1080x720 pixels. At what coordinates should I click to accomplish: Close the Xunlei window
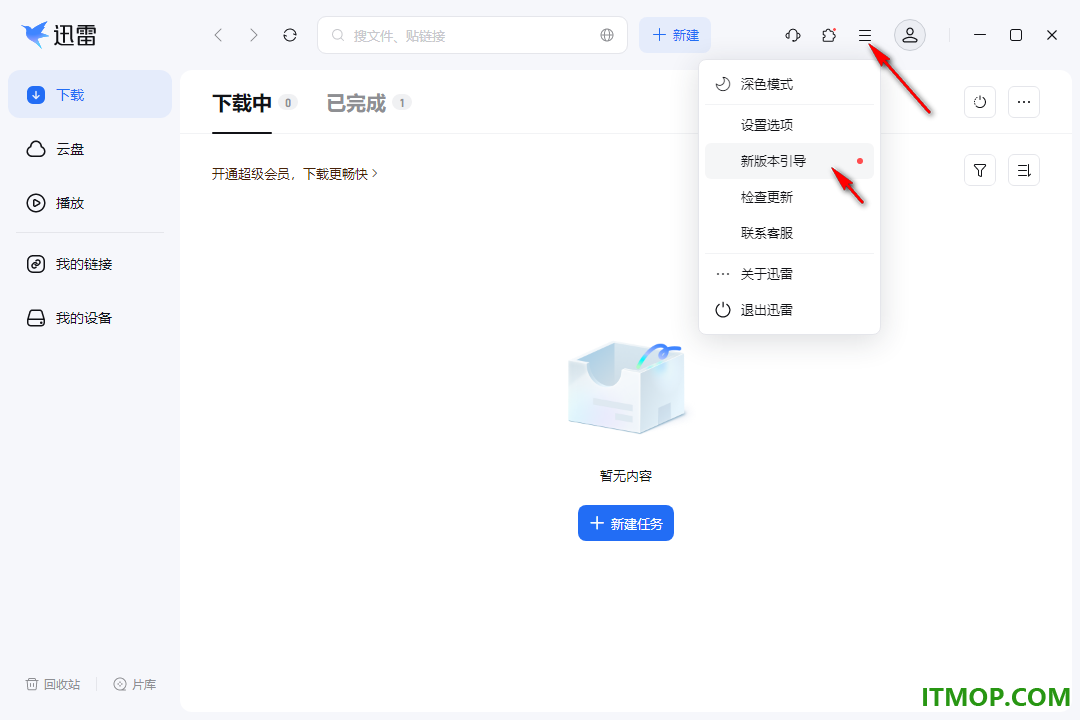pos(1052,35)
